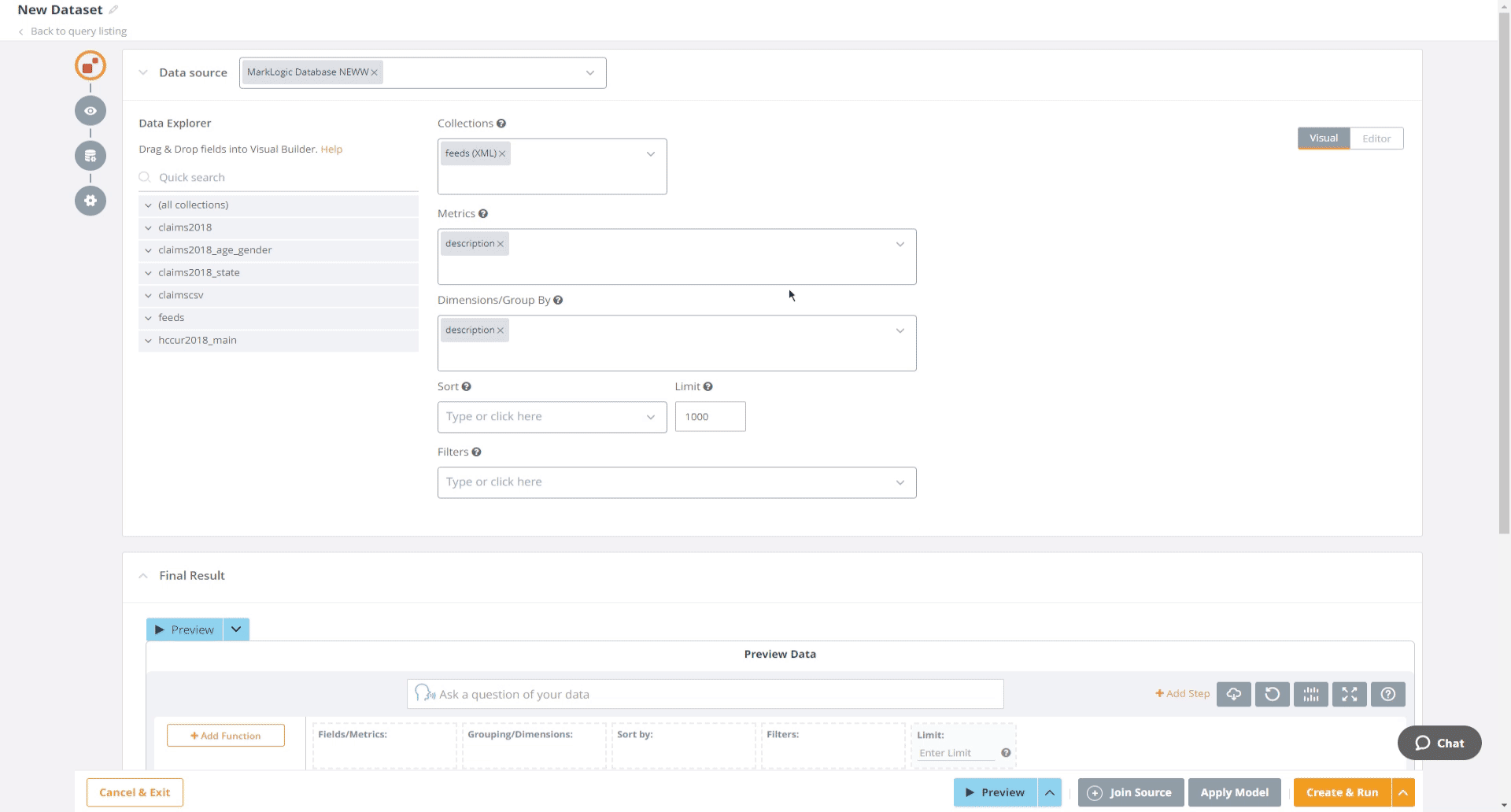Open the database settings step icon
This screenshot has height=812, width=1511.
pyautogui.click(x=91, y=156)
